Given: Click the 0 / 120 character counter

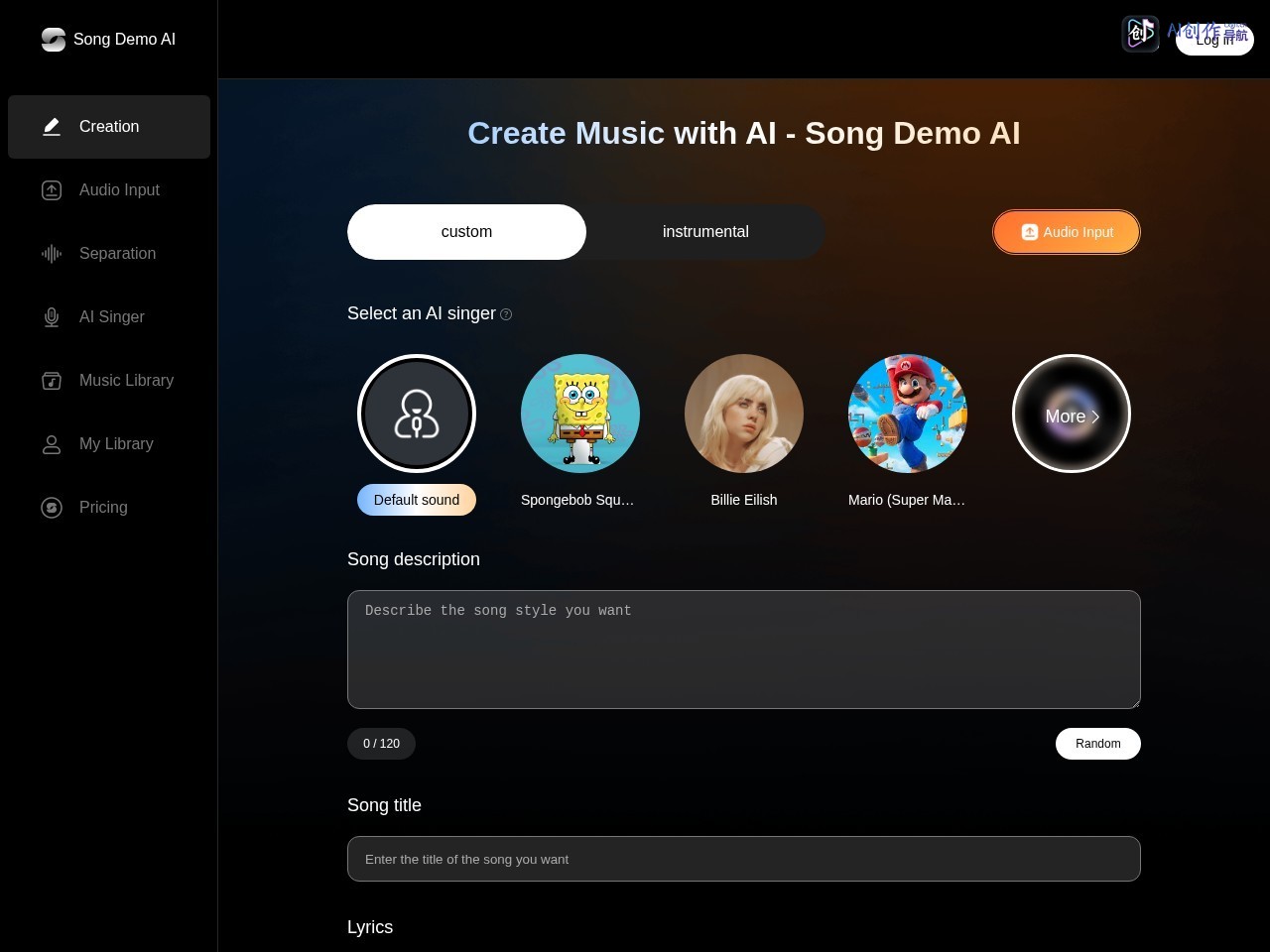Looking at the screenshot, I should [381, 744].
